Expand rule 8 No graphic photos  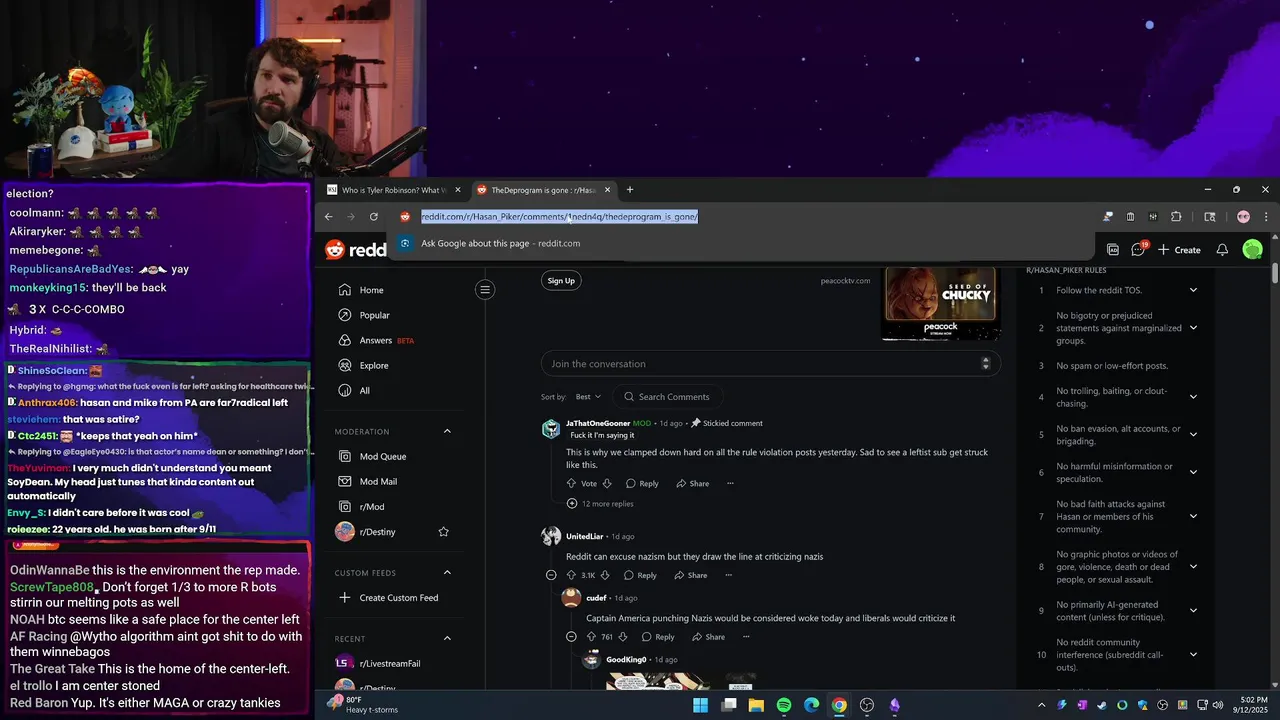1193,567
